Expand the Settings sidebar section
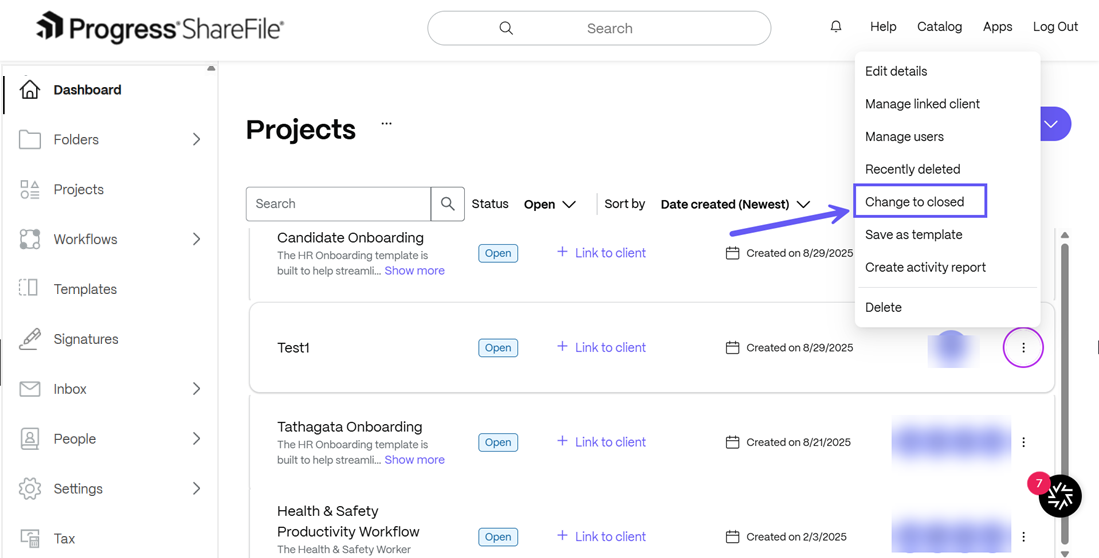Viewport: 1099px width, 558px height. pyautogui.click(x=196, y=489)
